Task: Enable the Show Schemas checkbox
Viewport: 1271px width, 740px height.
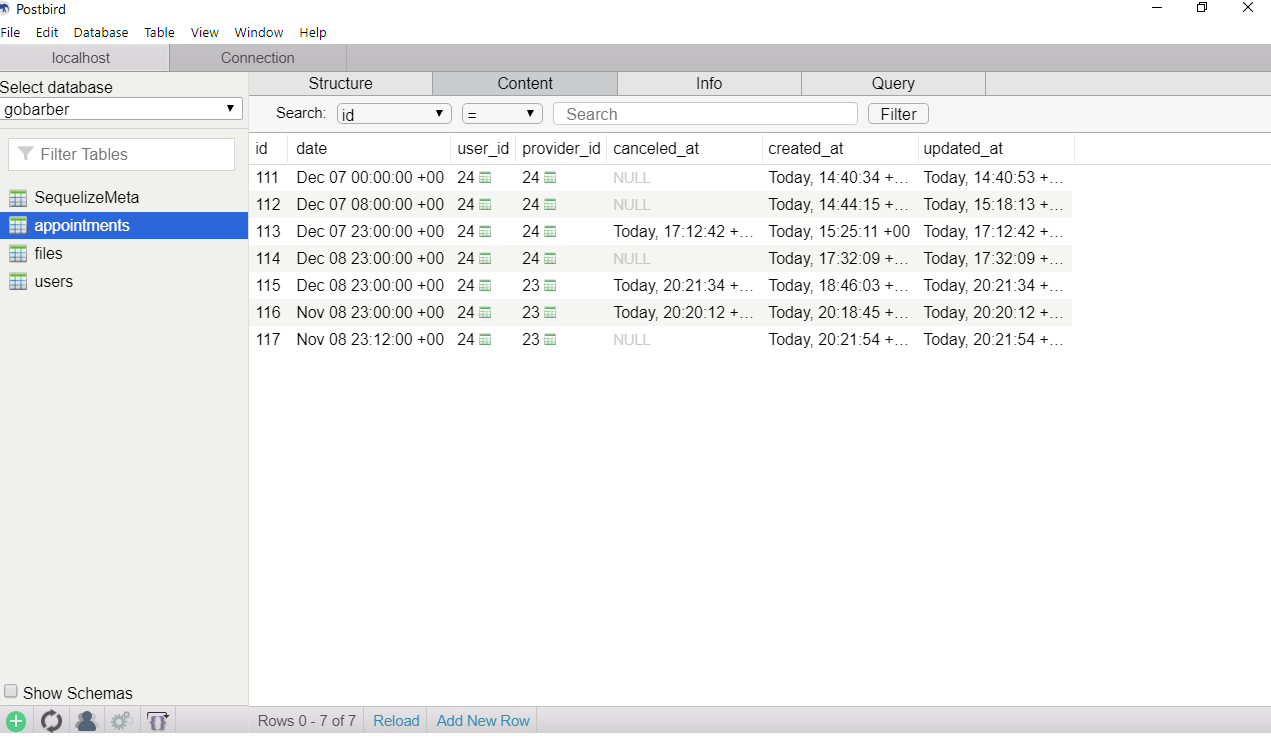Action: click(x=10, y=690)
